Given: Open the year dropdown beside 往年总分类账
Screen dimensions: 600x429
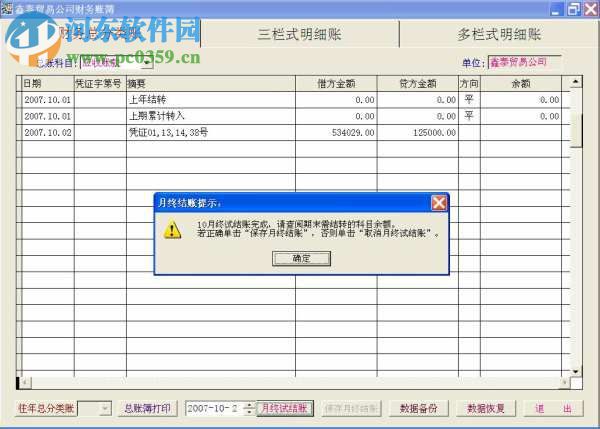Looking at the screenshot, I should 104,408.
